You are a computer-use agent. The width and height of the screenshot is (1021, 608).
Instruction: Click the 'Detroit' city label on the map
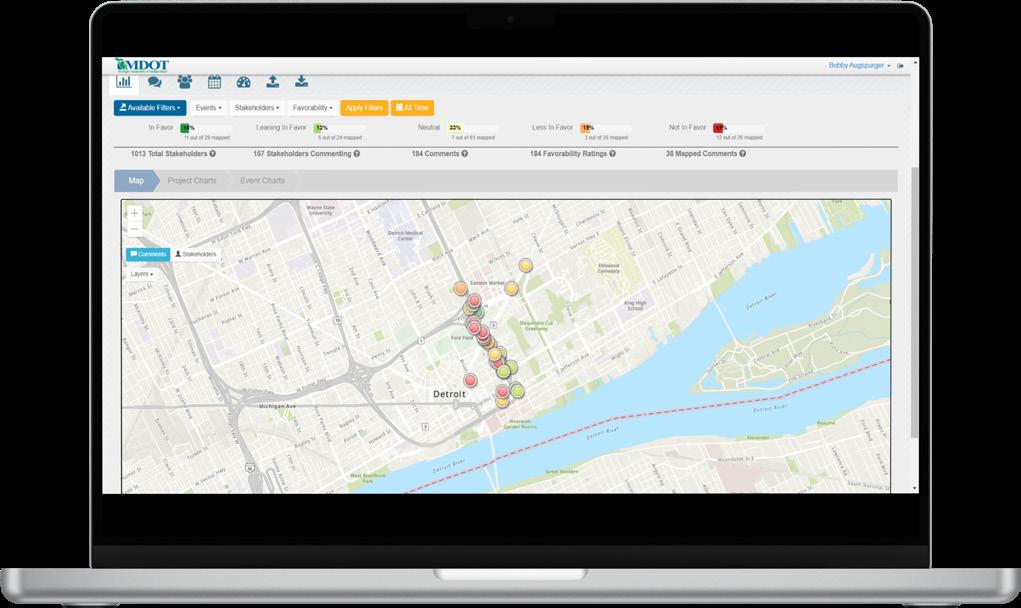(x=449, y=394)
